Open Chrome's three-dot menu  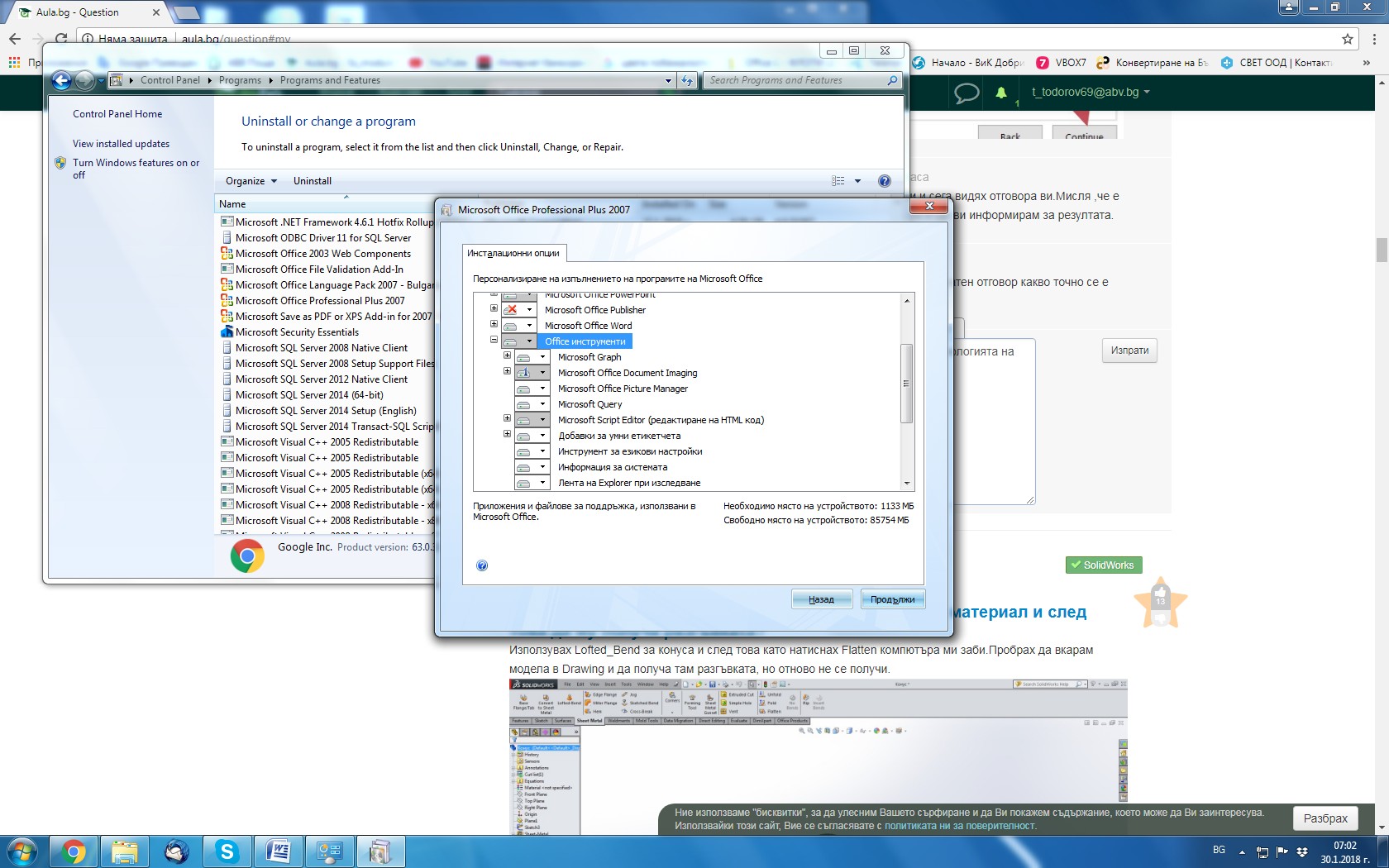1375,39
